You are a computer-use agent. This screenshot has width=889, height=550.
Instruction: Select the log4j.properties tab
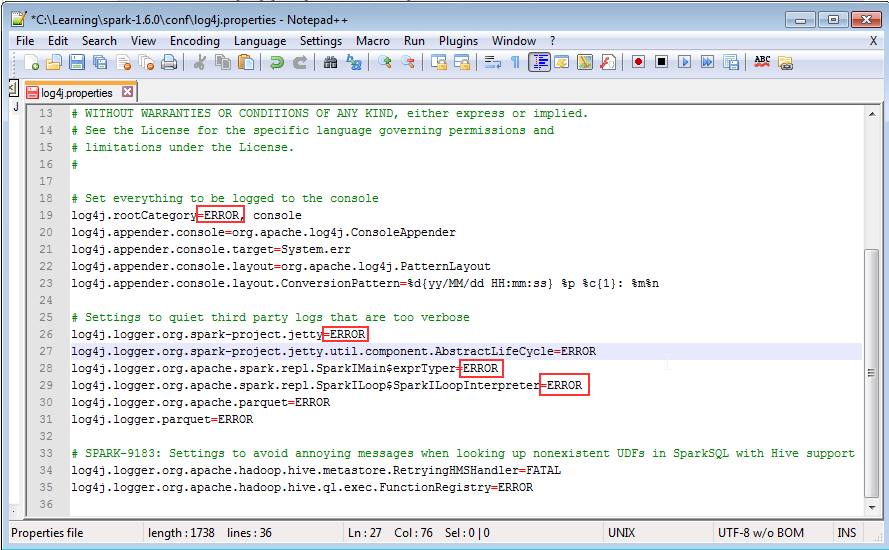(76, 93)
